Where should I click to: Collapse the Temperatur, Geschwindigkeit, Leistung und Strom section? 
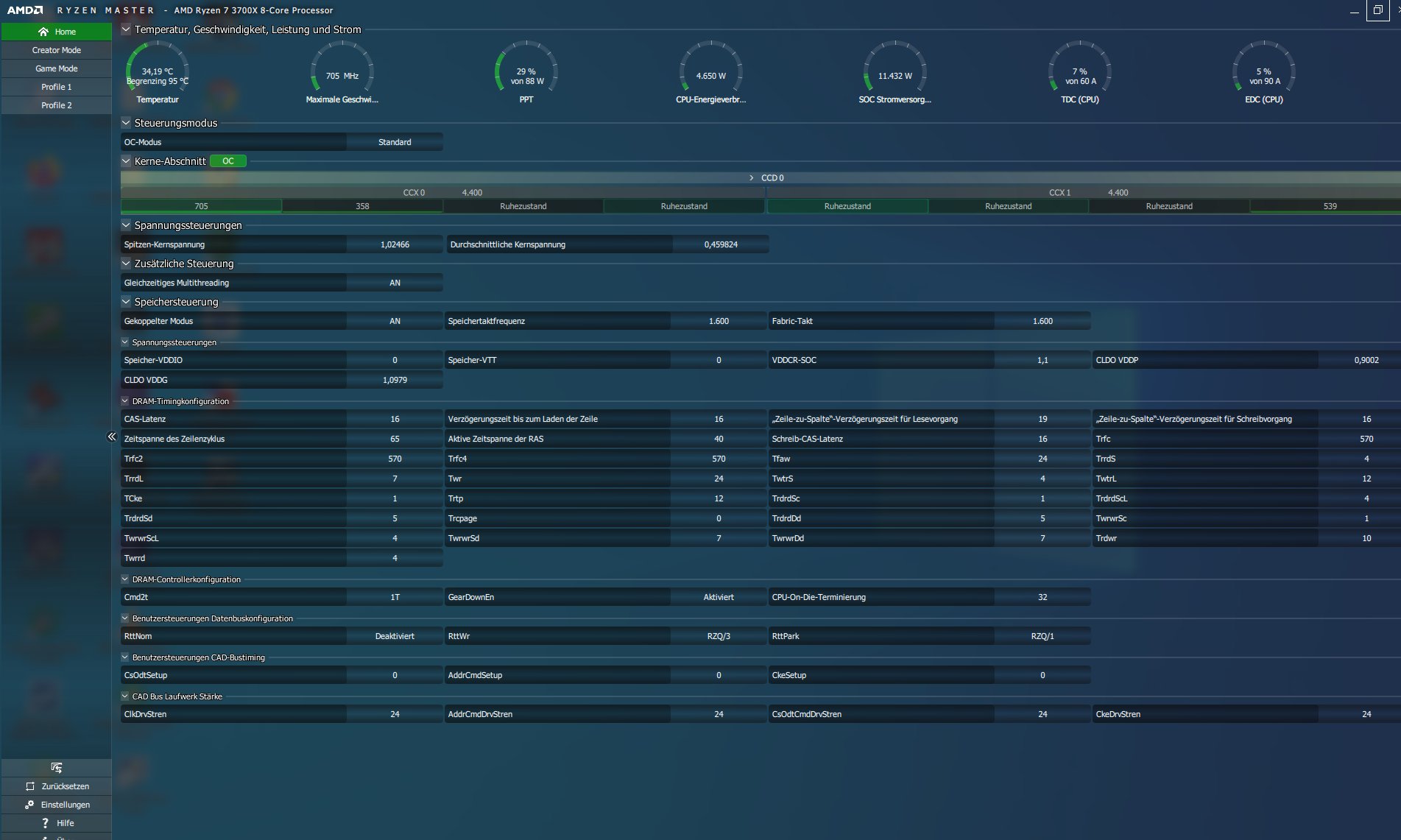[x=126, y=29]
